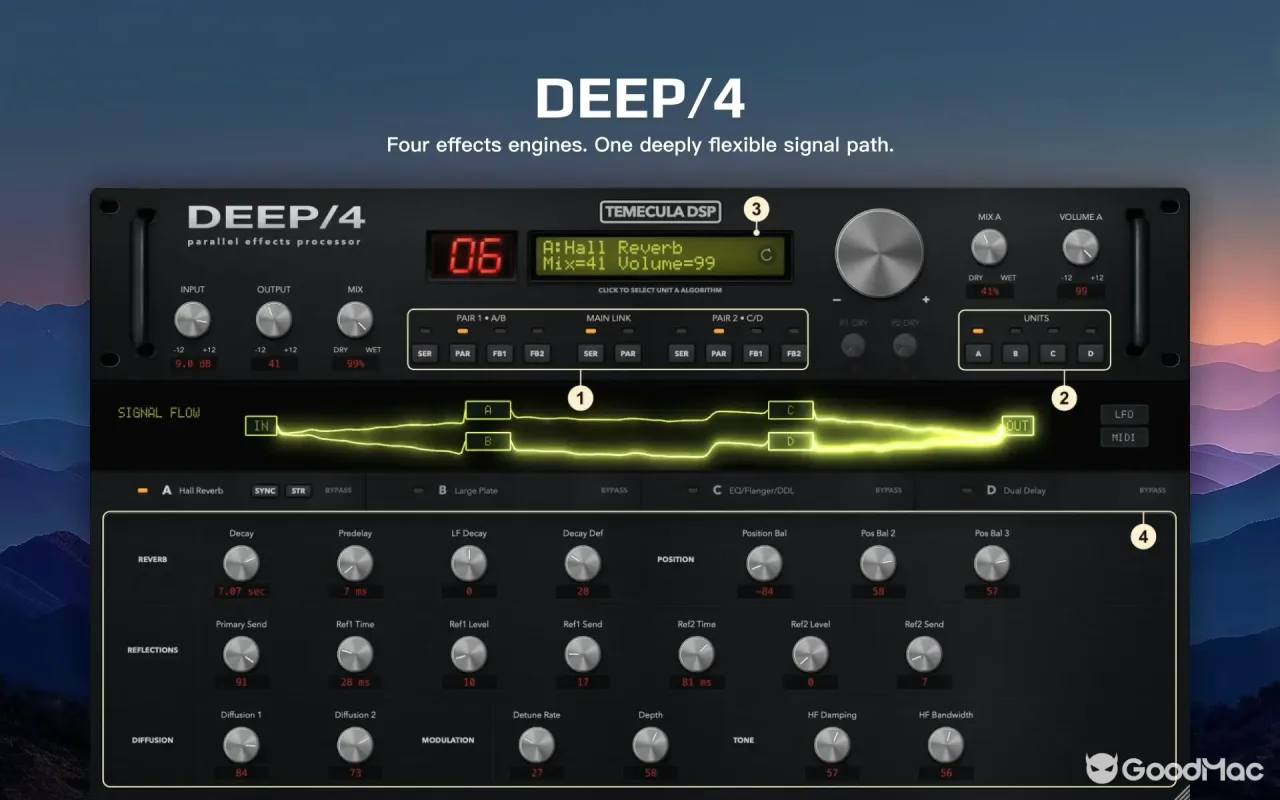Click the LCD display to select algorithm
The width and height of the screenshot is (1280, 800).
pos(660,256)
